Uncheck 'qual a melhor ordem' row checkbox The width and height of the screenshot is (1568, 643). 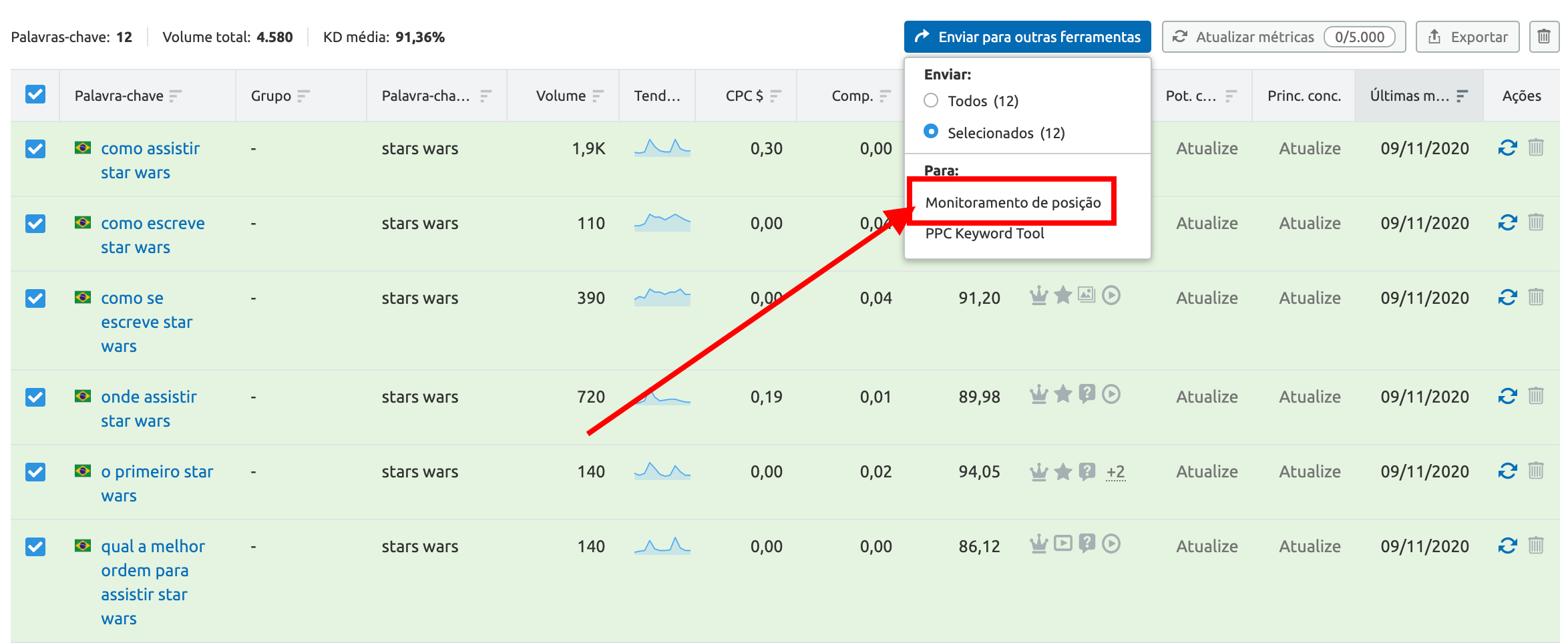[x=35, y=546]
